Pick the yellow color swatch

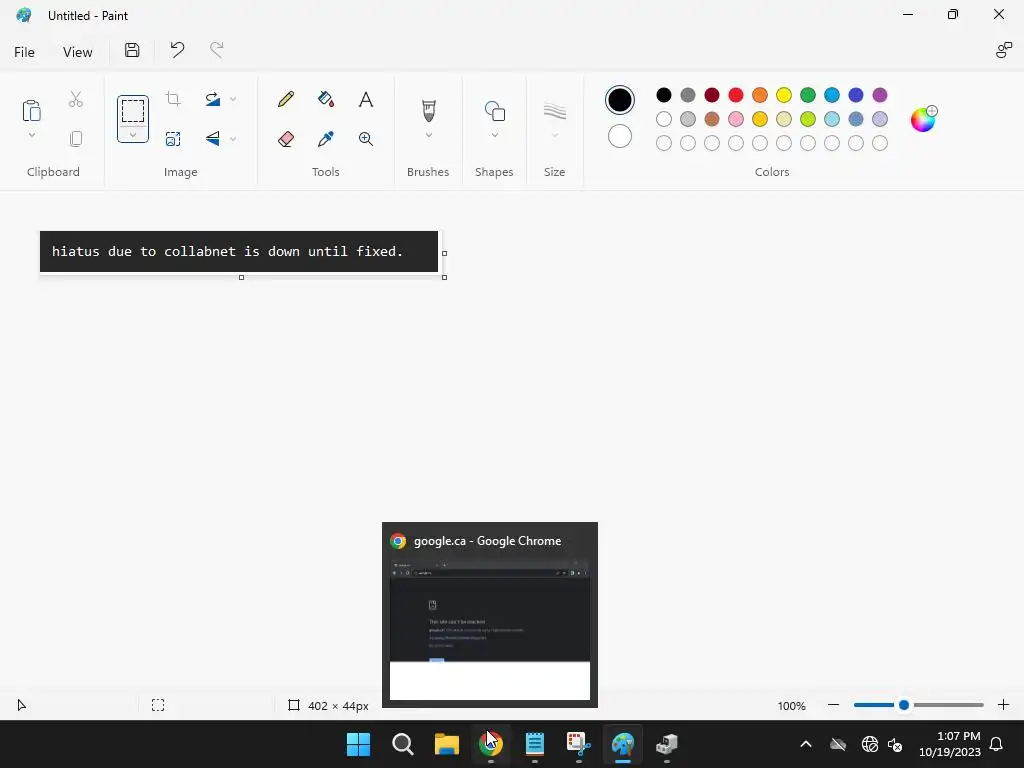pyautogui.click(x=784, y=95)
